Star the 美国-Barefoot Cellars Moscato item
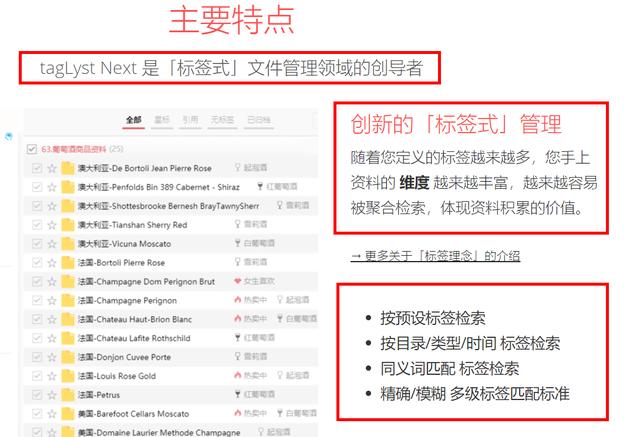The image size is (640, 437). point(52,414)
